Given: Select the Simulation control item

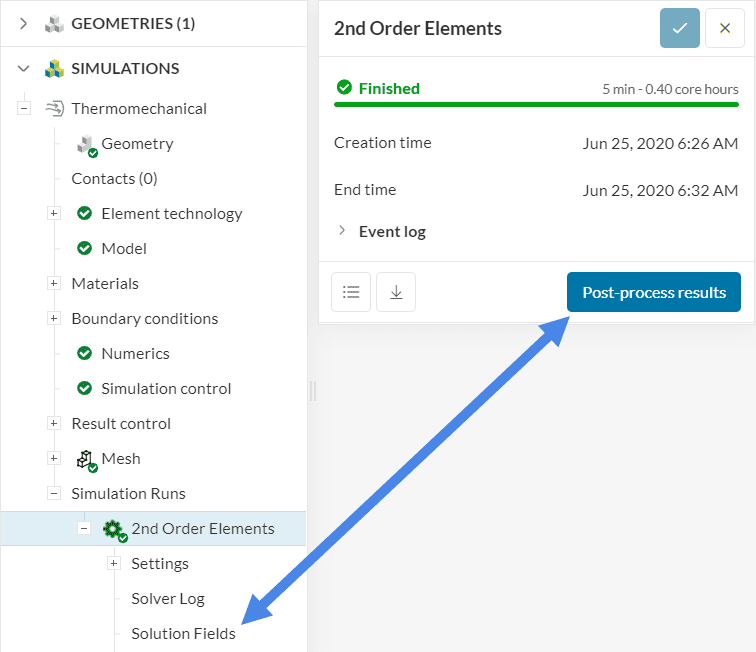Looking at the screenshot, I should [x=166, y=388].
